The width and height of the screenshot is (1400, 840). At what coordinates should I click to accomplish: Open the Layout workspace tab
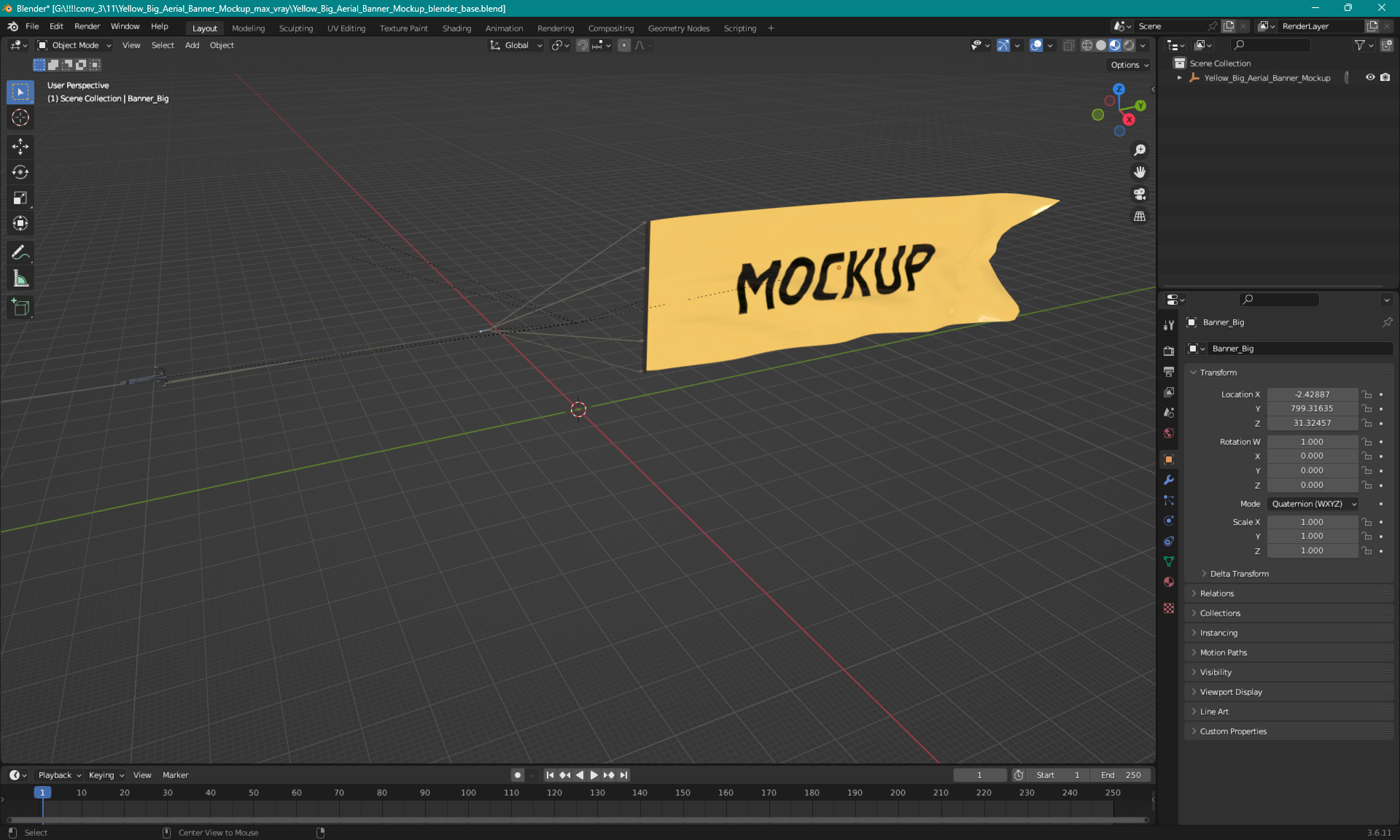coord(204,27)
